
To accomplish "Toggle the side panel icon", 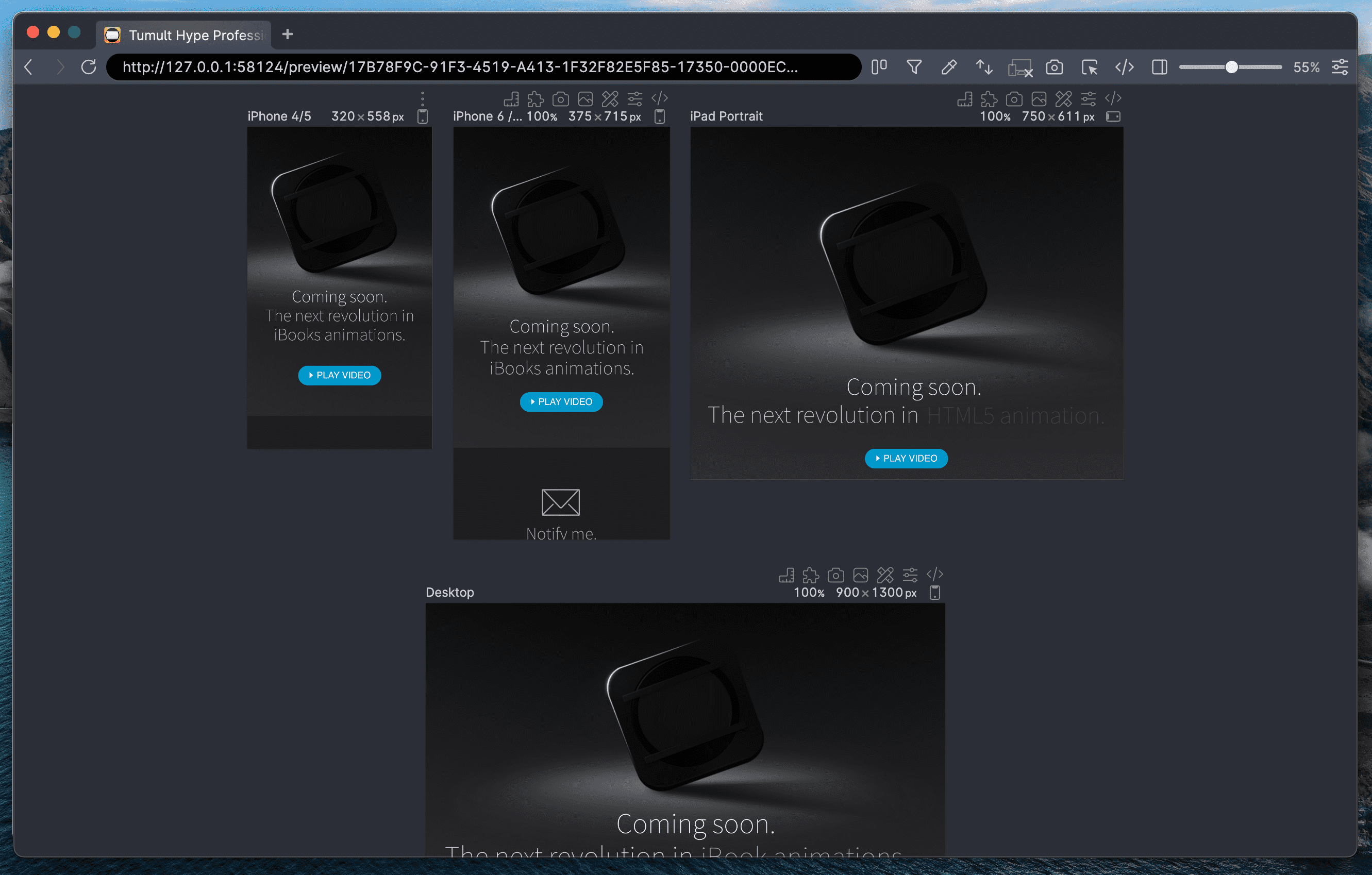I will click(1160, 67).
